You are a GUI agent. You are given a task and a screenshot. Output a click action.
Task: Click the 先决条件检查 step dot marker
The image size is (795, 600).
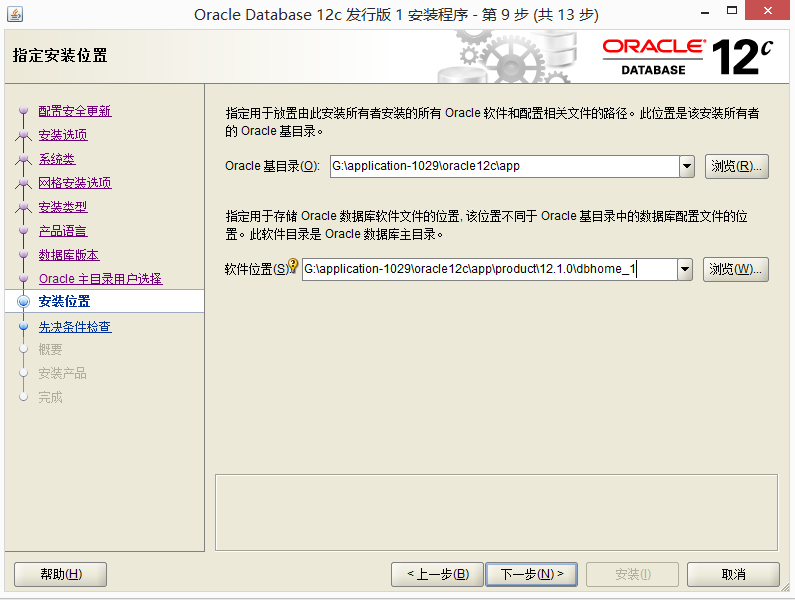tap(23, 327)
